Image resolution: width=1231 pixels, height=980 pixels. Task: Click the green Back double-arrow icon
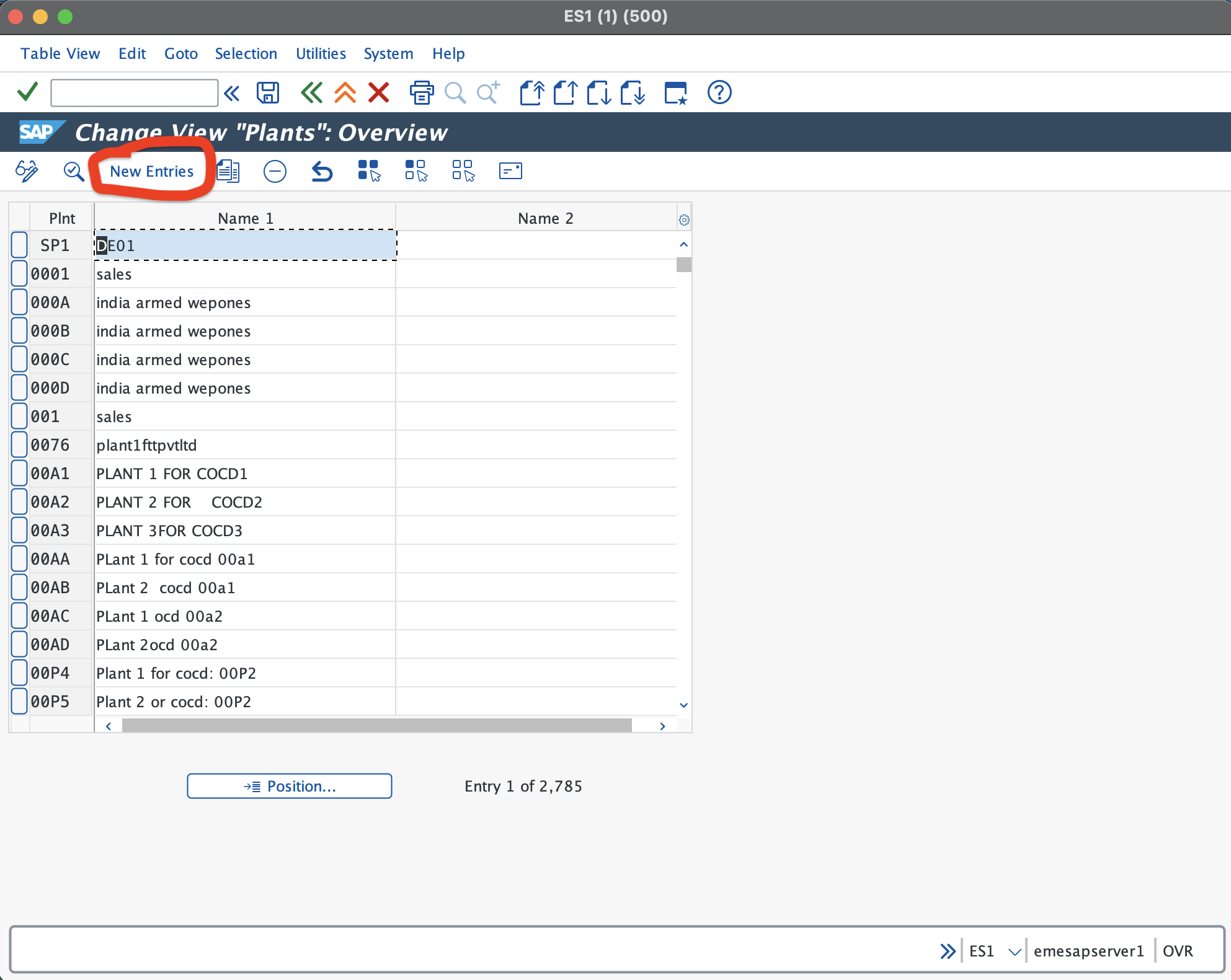click(x=311, y=93)
